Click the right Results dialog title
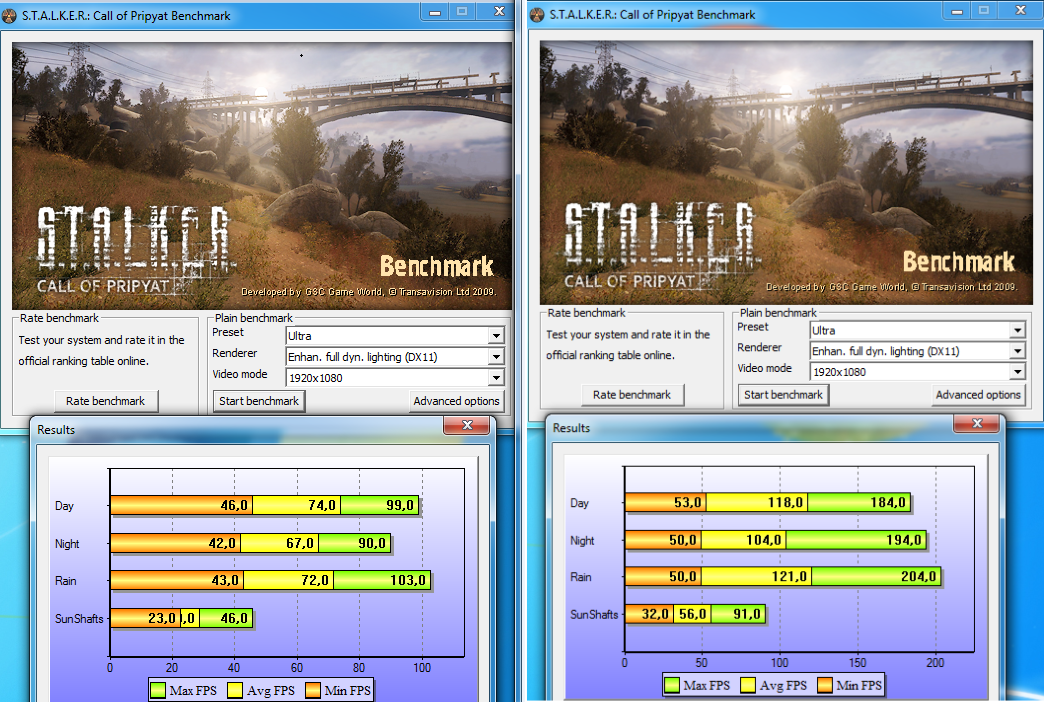The width and height of the screenshot is (1044, 702). [571, 428]
